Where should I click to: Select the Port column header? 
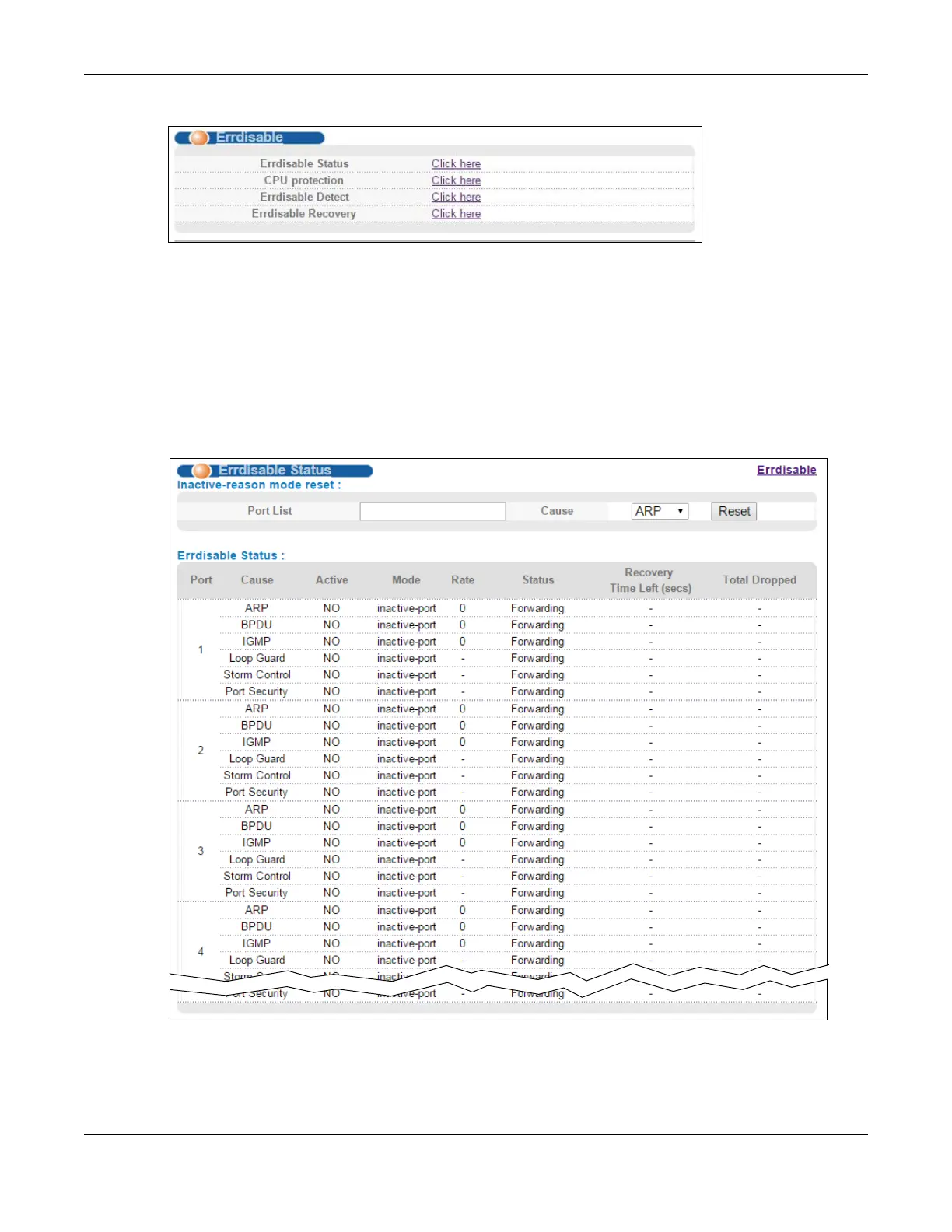click(201, 580)
